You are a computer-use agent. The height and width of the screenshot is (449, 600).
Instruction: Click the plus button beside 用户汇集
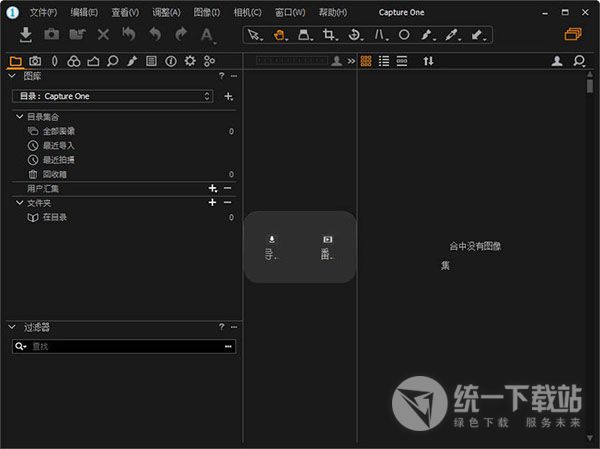pyautogui.click(x=212, y=188)
